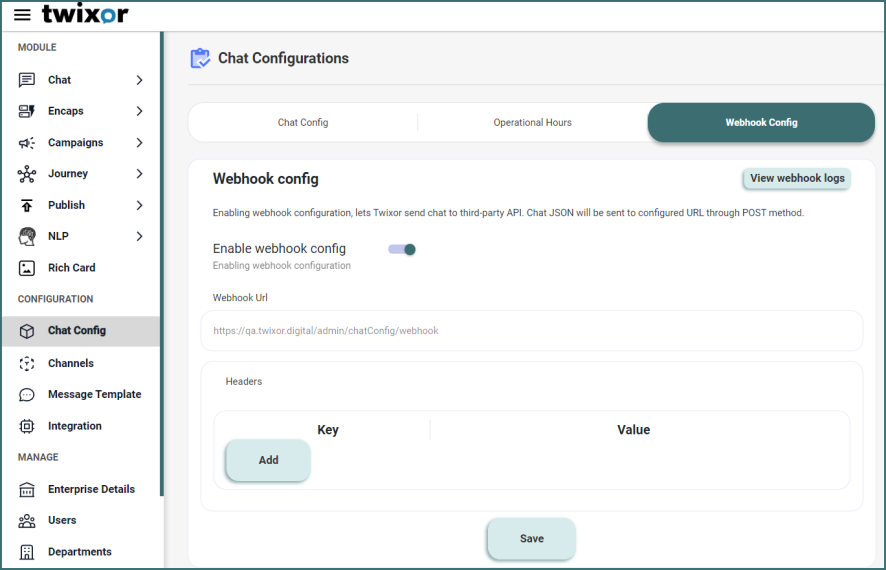Disable the Enable webhook config toggle

click(402, 249)
